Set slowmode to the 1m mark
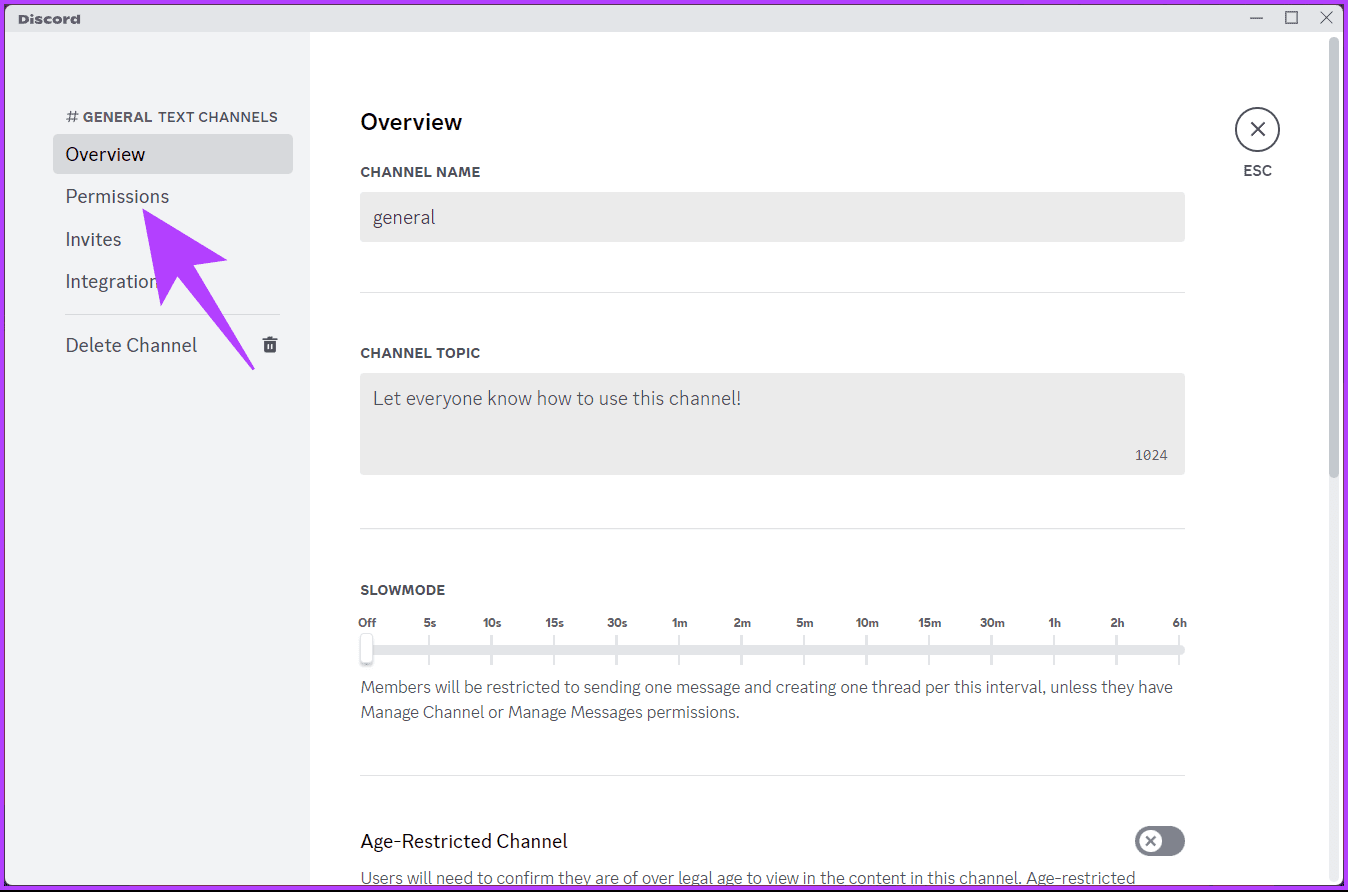The image size is (1348, 892). (679, 649)
